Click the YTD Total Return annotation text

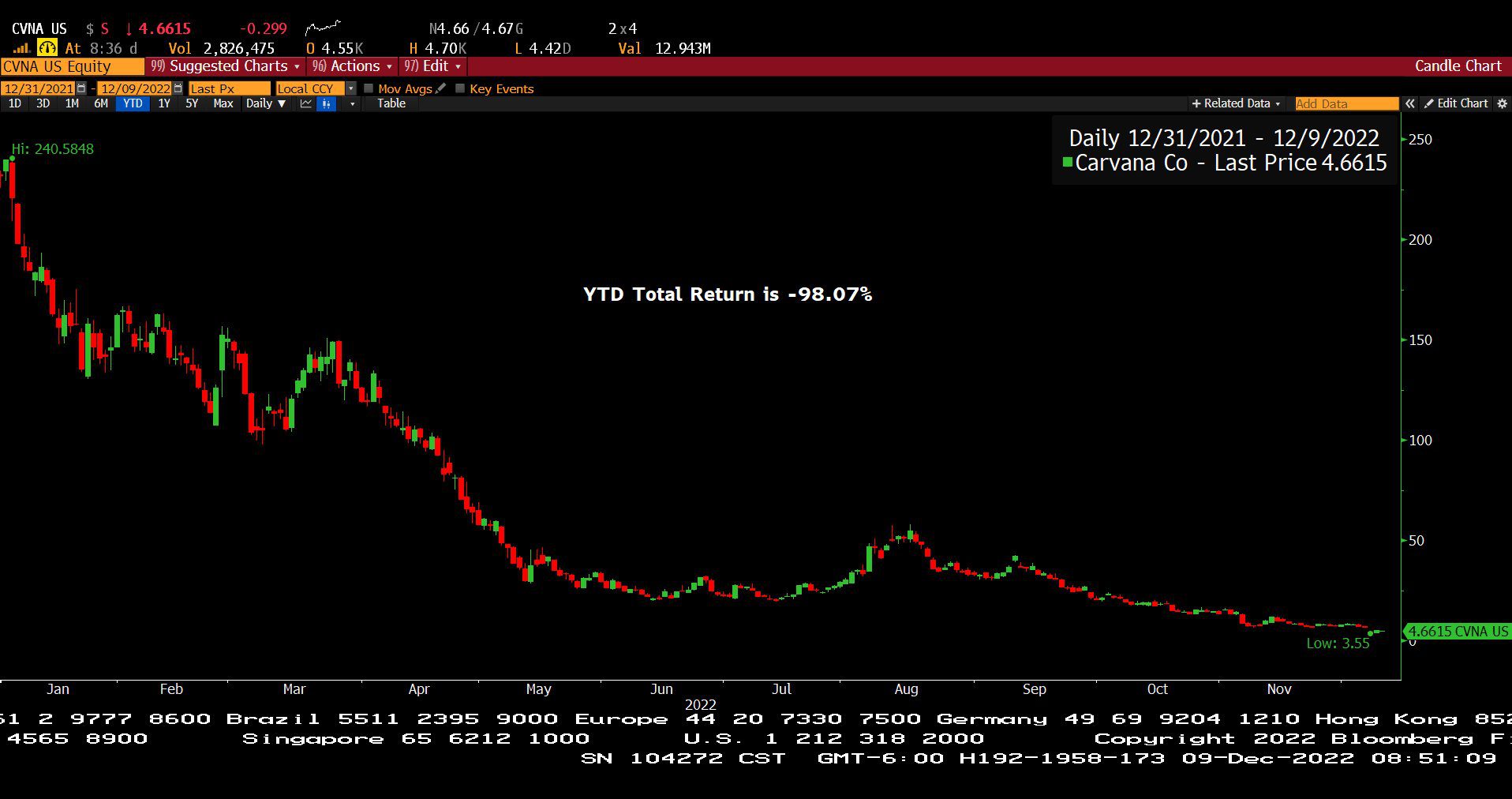click(728, 294)
